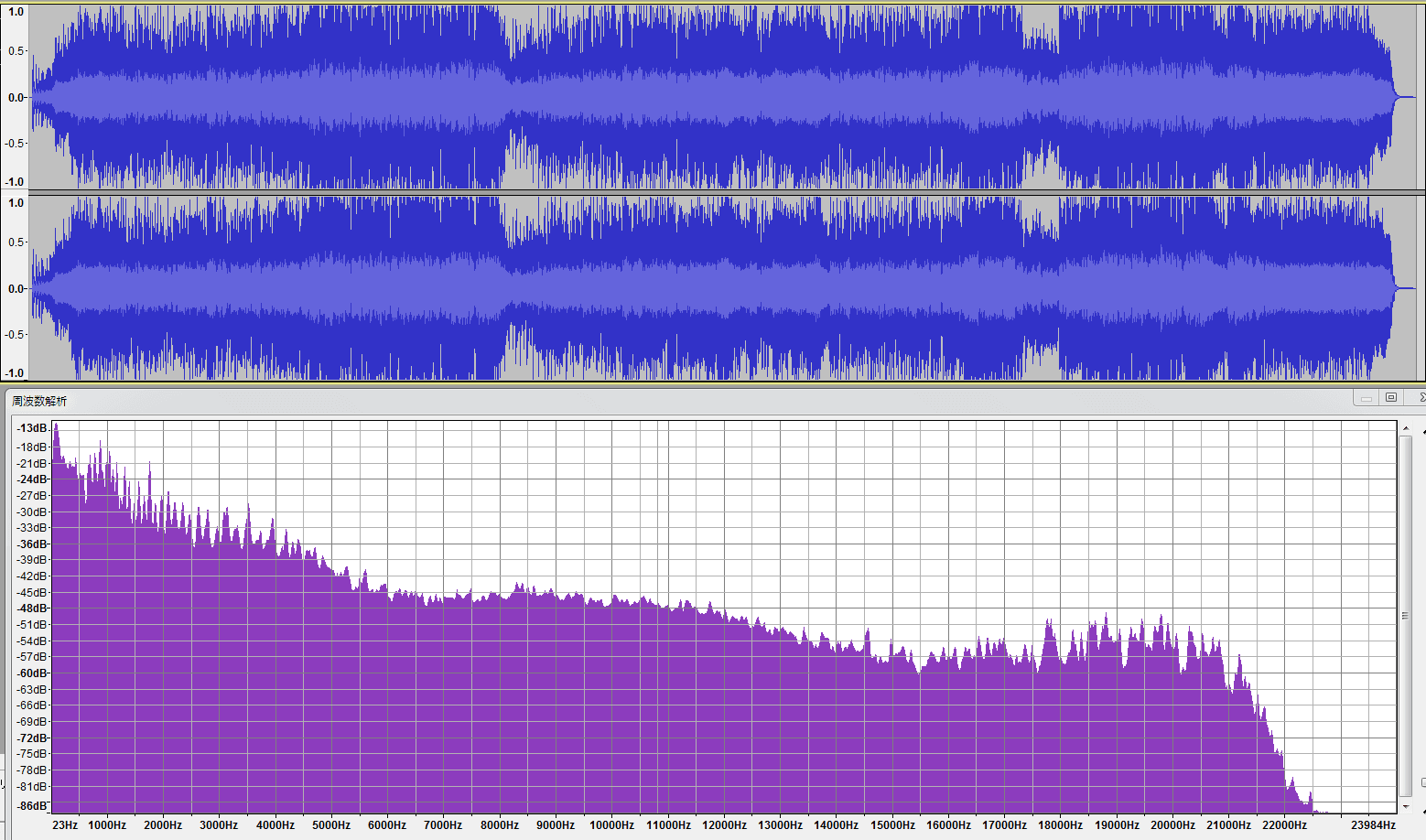
Task: Click the scrollbar down arrow beside spectrum plot
Action: tap(1406, 807)
